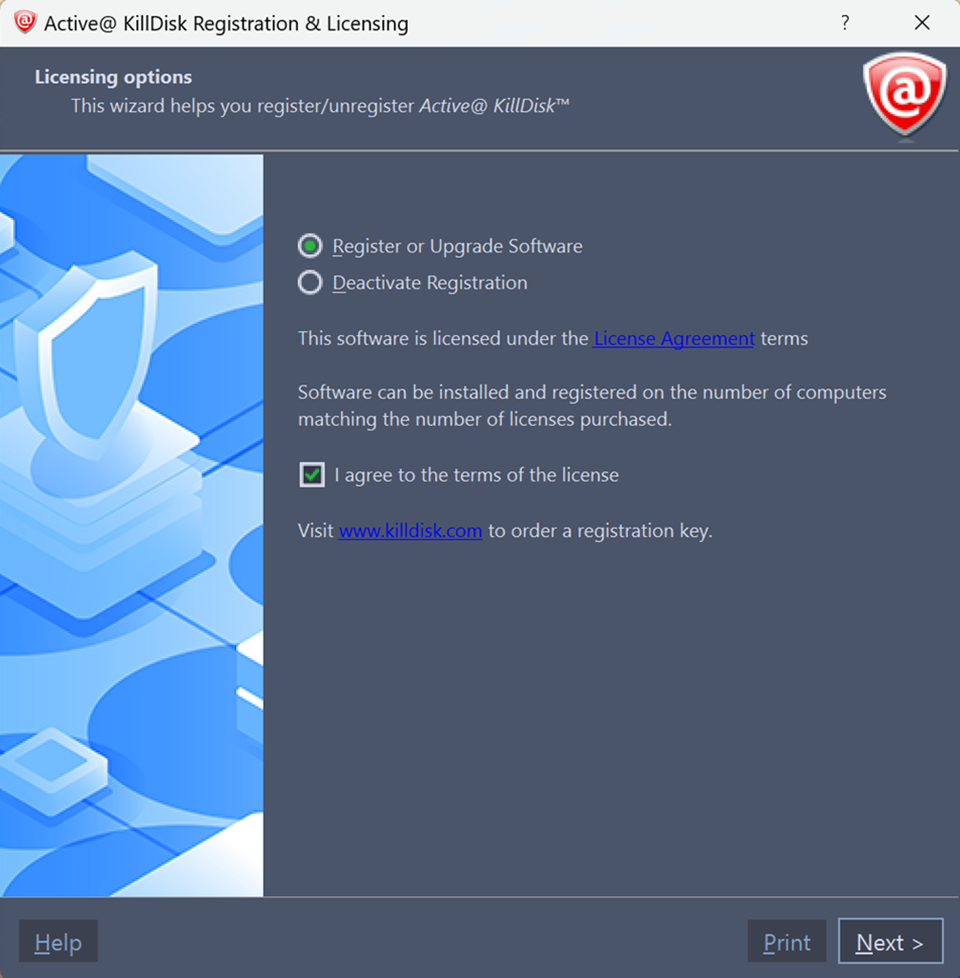Click the large red shield logo in header

904,94
